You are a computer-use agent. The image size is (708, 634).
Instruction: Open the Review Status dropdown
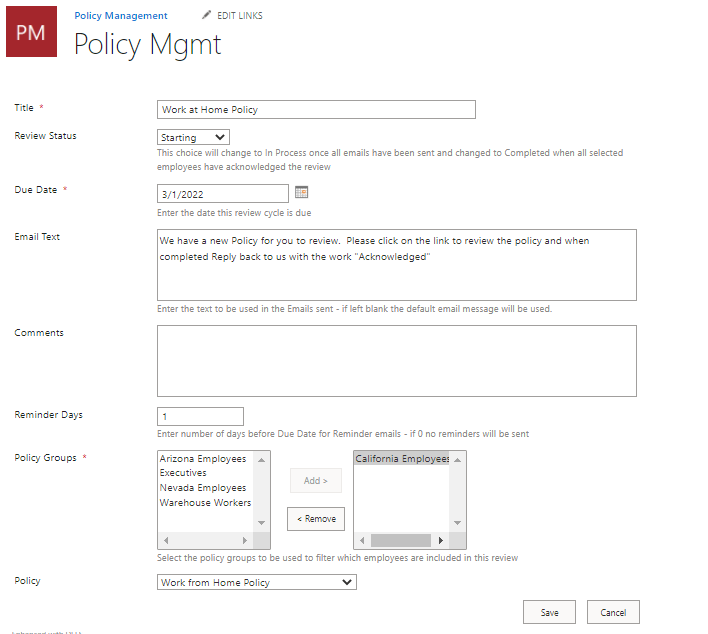[x=193, y=137]
